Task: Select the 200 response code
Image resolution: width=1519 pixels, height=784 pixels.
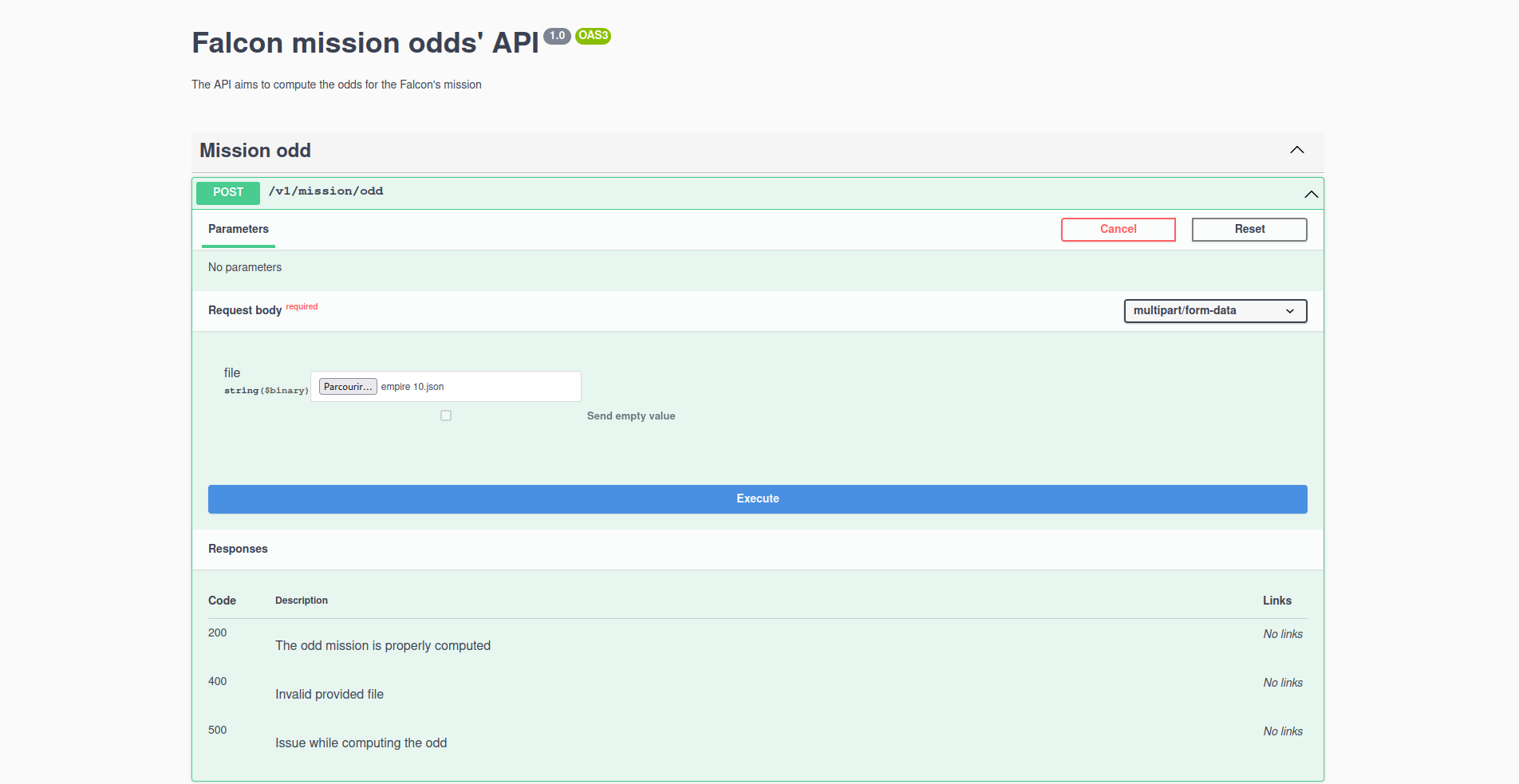Action: pyautogui.click(x=217, y=633)
